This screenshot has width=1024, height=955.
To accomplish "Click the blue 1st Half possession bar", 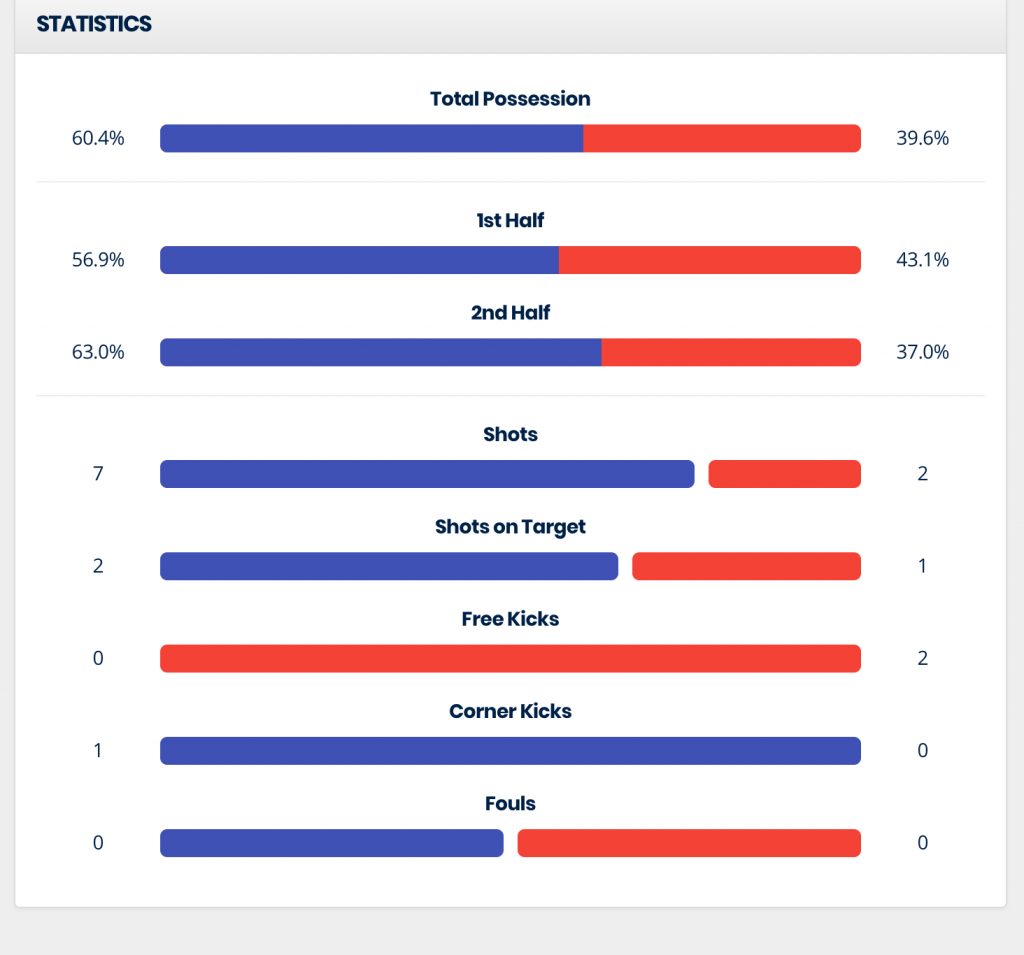I will (x=359, y=260).
